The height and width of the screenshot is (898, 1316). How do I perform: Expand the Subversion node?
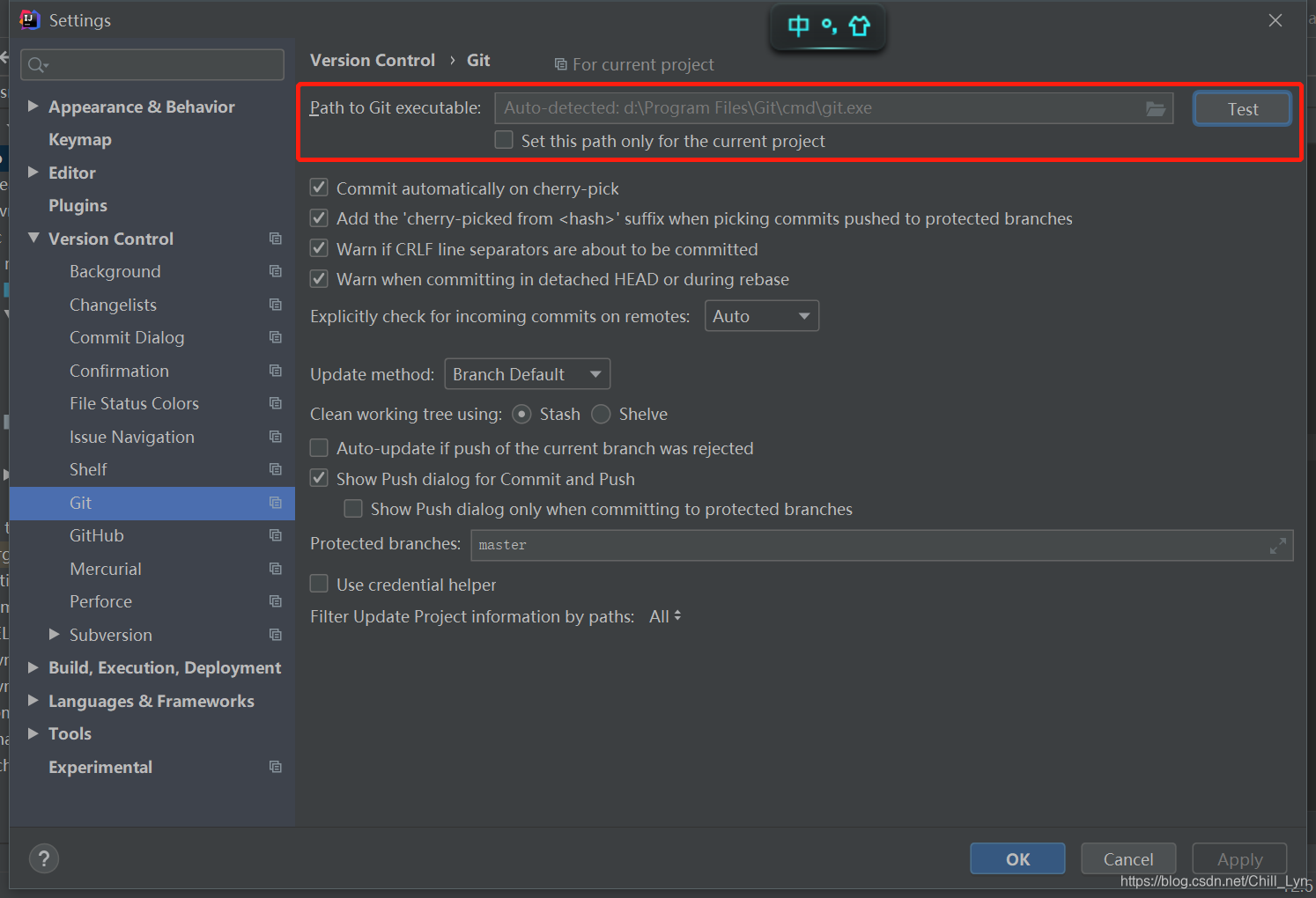(x=54, y=634)
